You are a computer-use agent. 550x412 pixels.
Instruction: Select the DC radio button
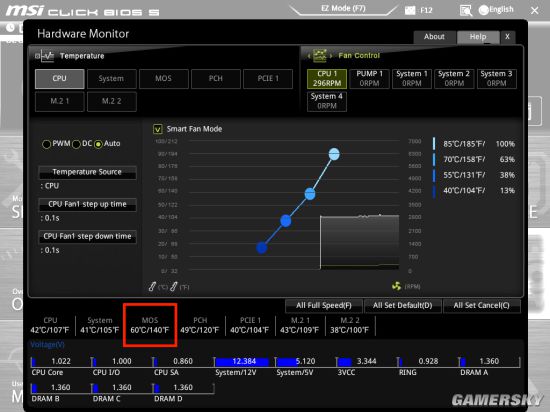pyautogui.click(x=76, y=144)
